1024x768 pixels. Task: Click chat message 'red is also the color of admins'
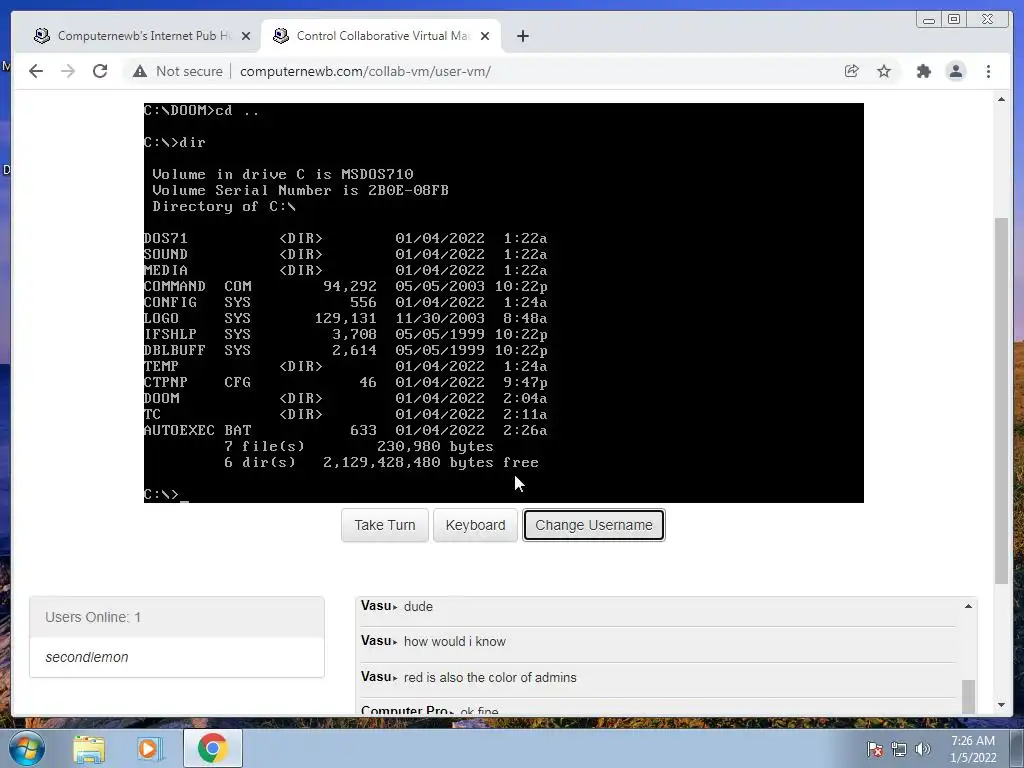490,677
